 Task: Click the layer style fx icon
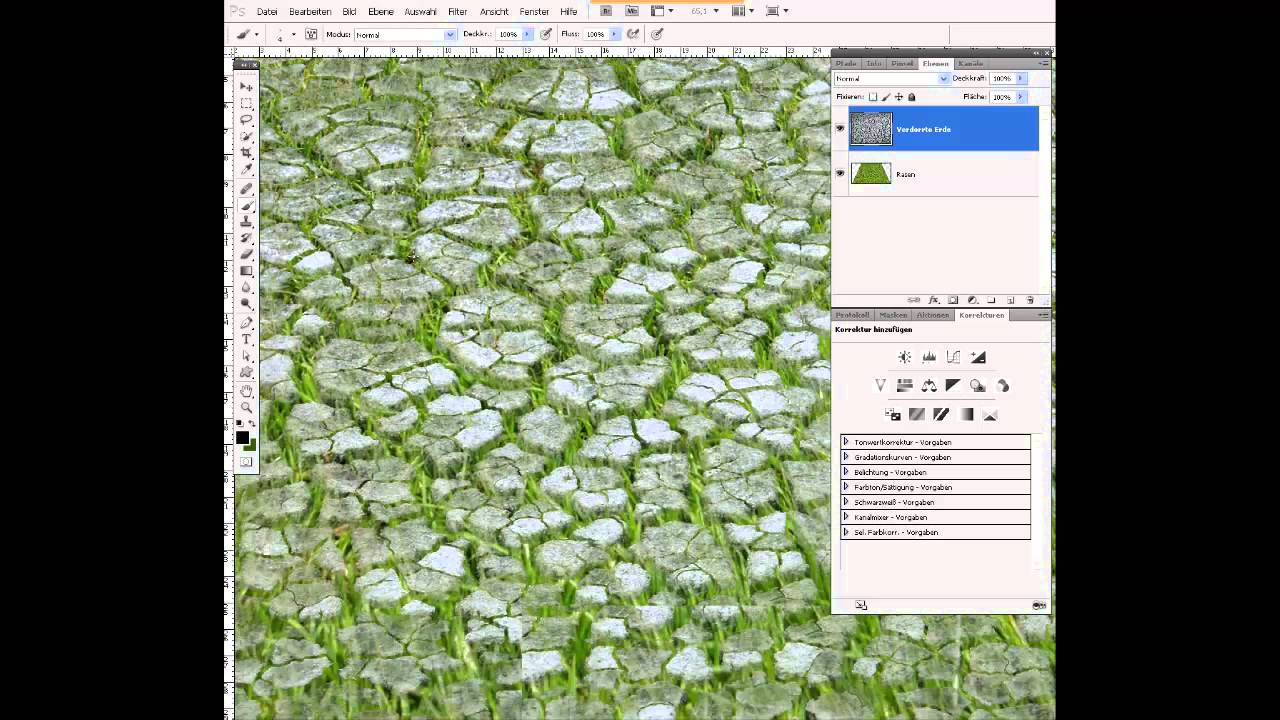pyautogui.click(x=934, y=300)
